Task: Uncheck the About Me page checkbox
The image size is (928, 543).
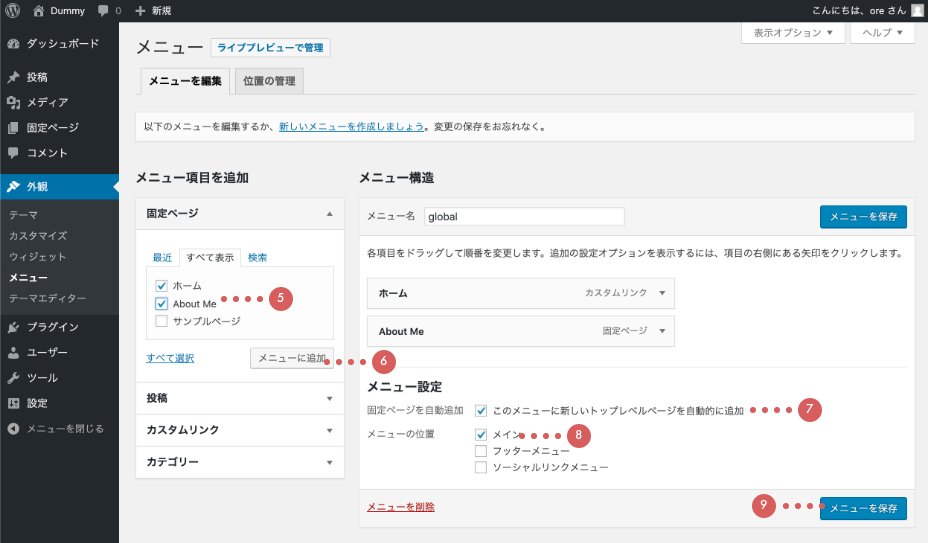Action: point(161,303)
